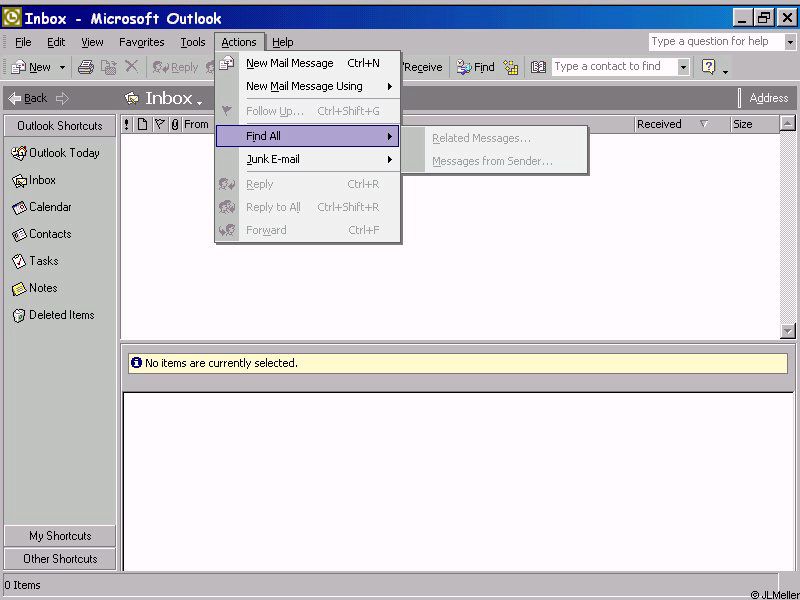Open the Inbox shortcut in Outlook bar

coord(34,180)
